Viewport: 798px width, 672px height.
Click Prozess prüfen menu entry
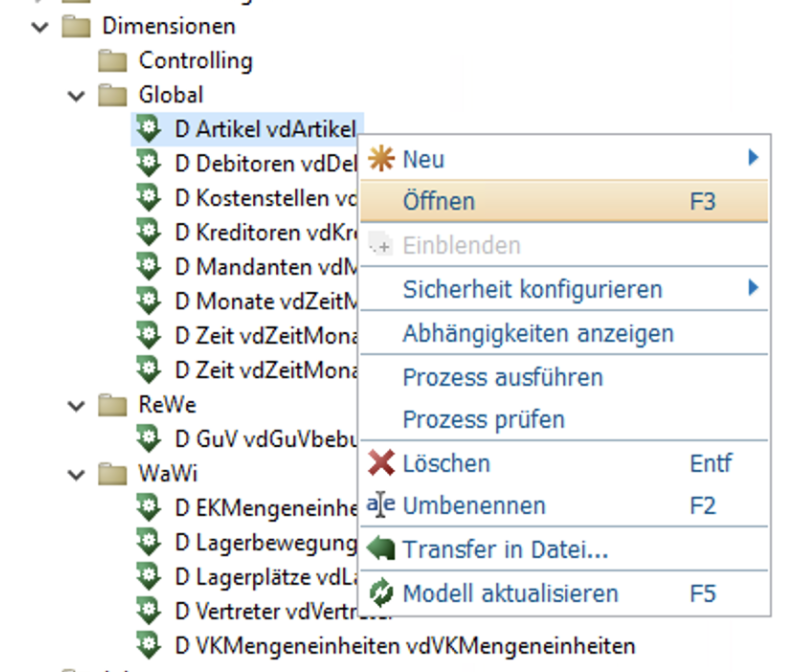coord(483,419)
